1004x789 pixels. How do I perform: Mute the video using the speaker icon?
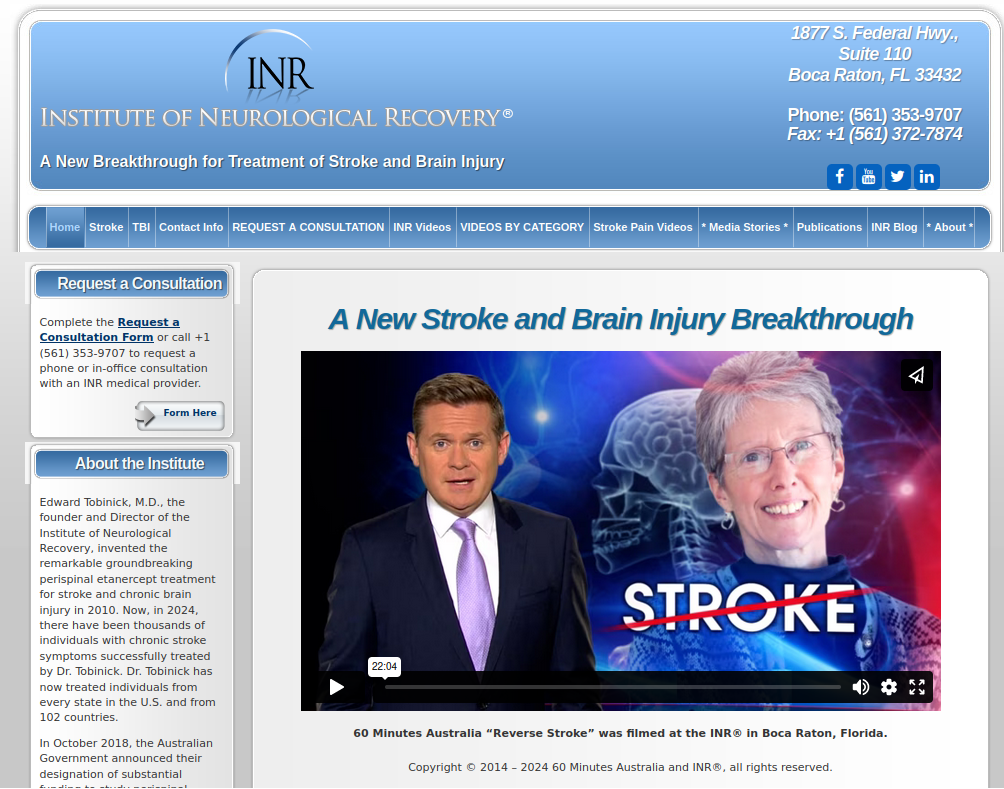[861, 687]
